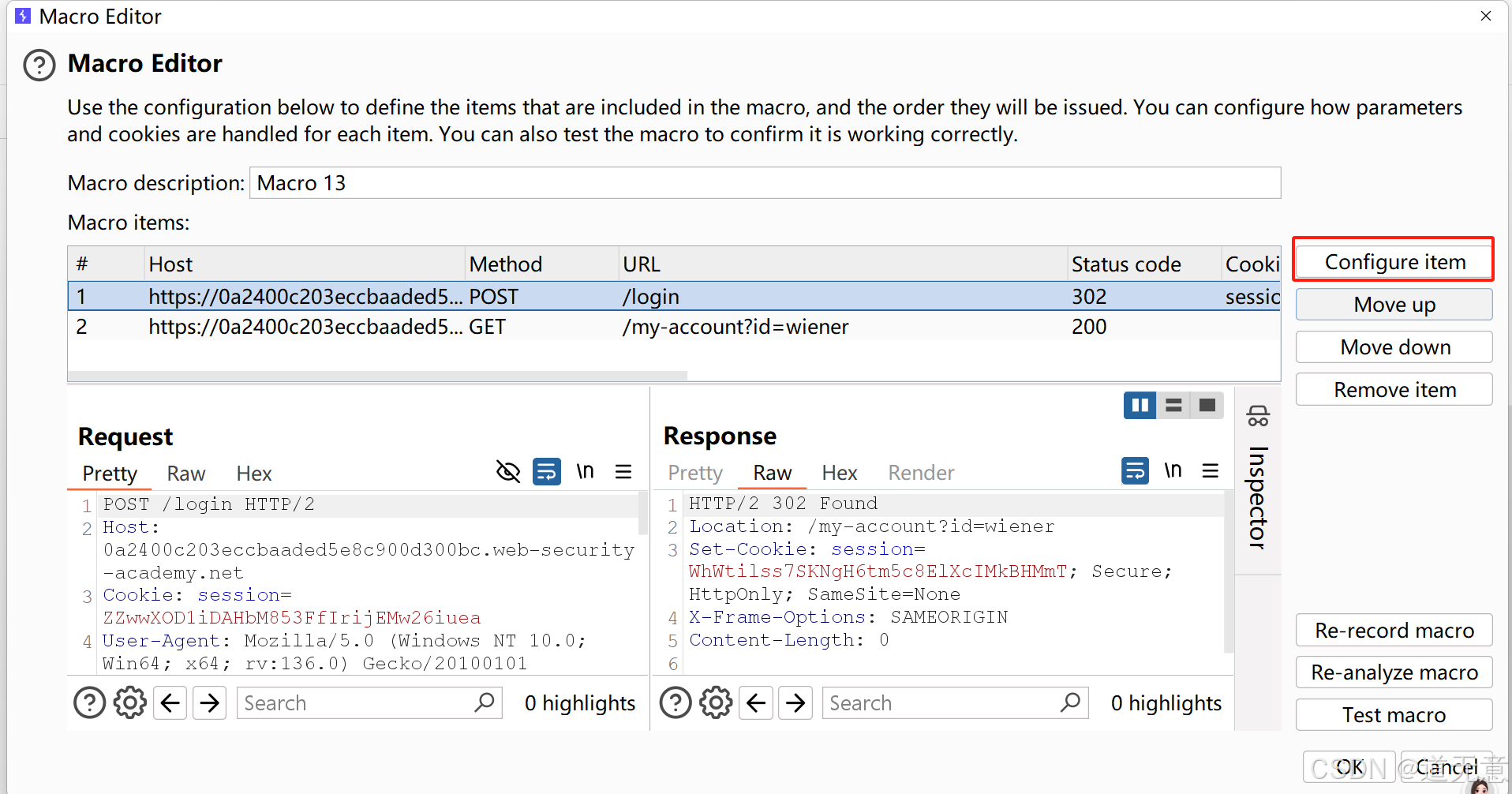Toggle non-printable characters visibility in Request
Image resolution: width=1512 pixels, height=794 pixels.
(x=508, y=472)
